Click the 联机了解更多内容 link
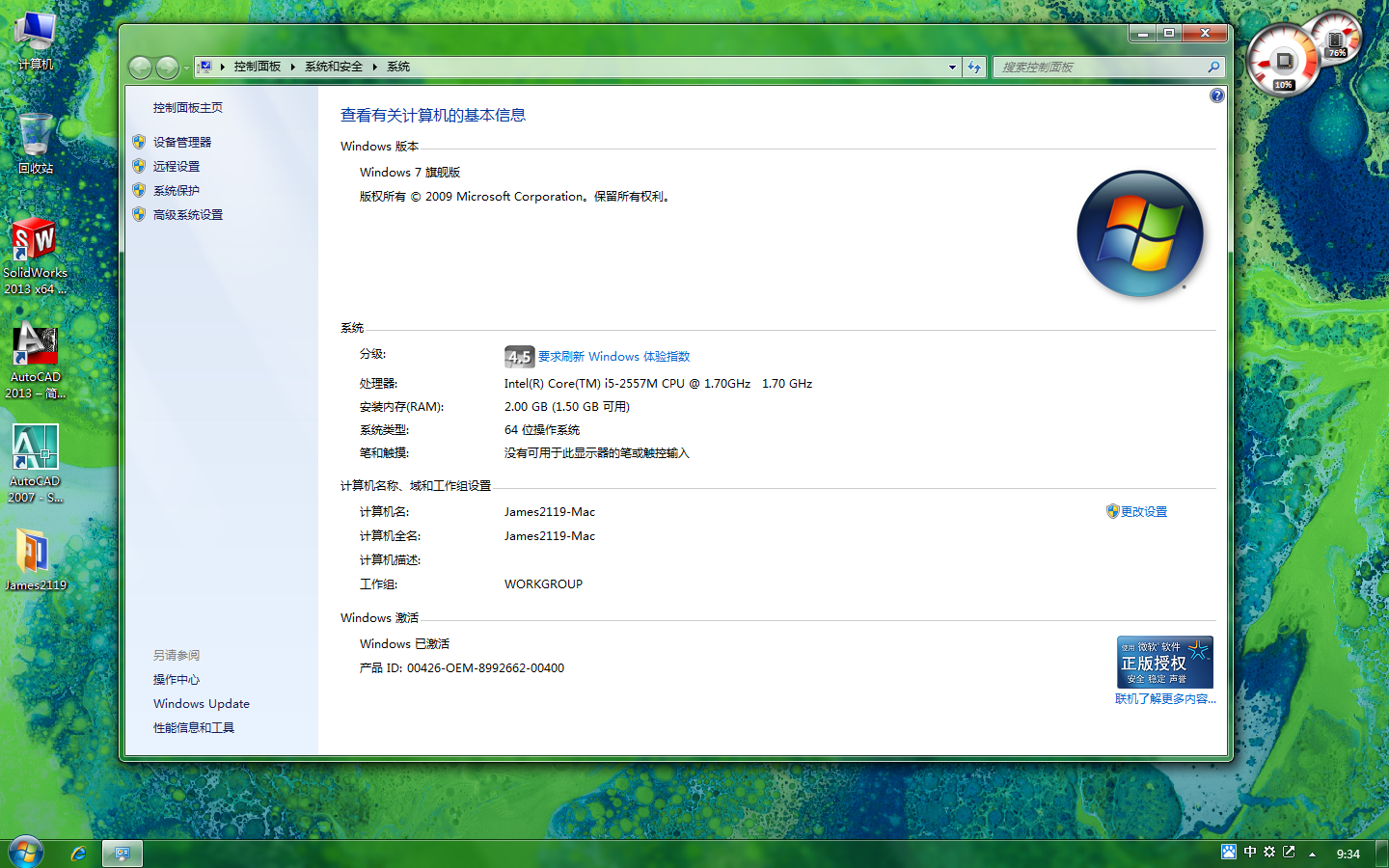Viewport: 1389px width, 868px height. [x=1165, y=698]
